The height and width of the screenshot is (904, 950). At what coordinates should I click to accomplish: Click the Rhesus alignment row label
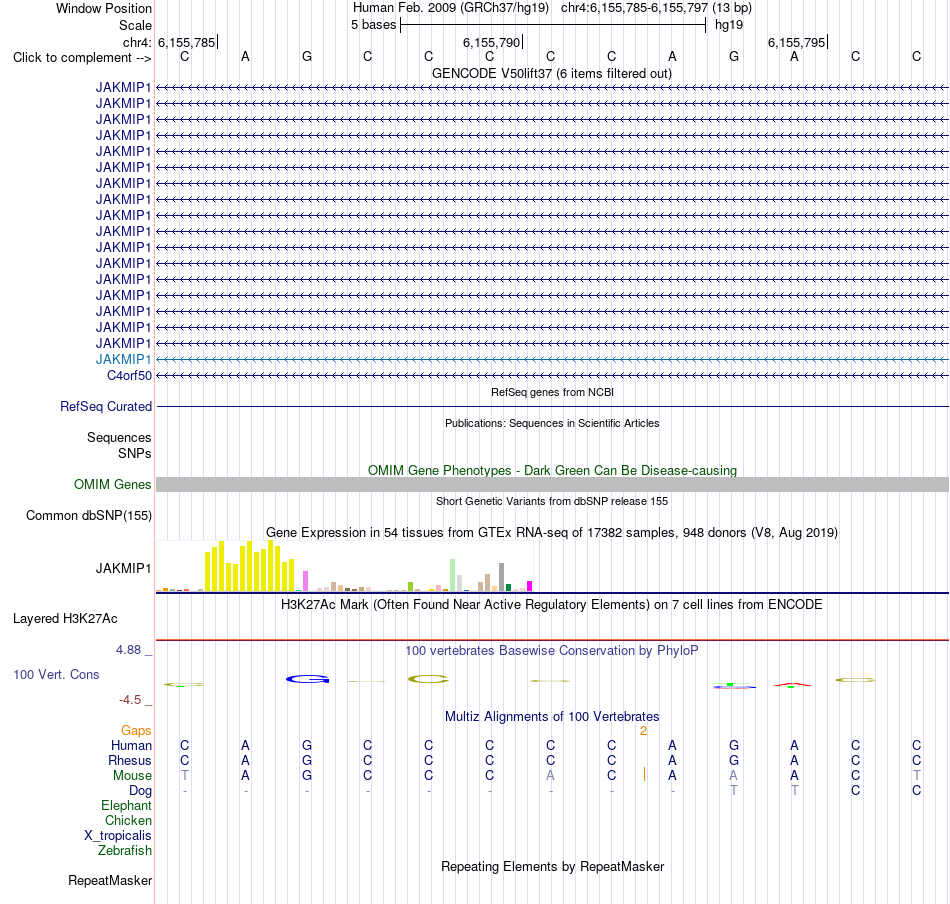[130, 760]
